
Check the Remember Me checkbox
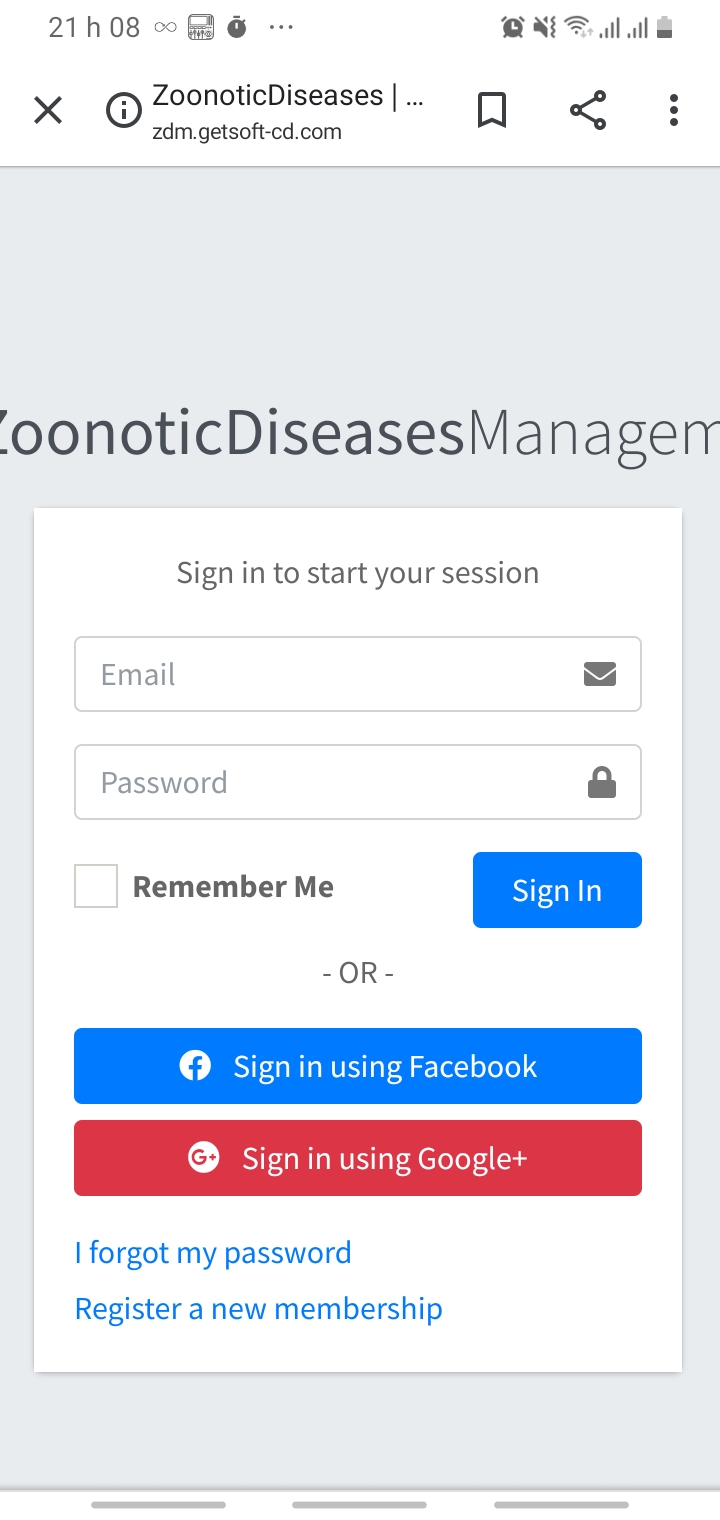tap(96, 886)
